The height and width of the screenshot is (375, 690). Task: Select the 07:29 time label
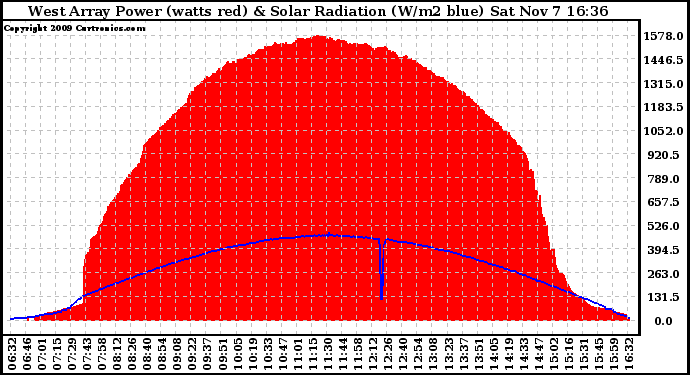pyautogui.click(x=72, y=354)
